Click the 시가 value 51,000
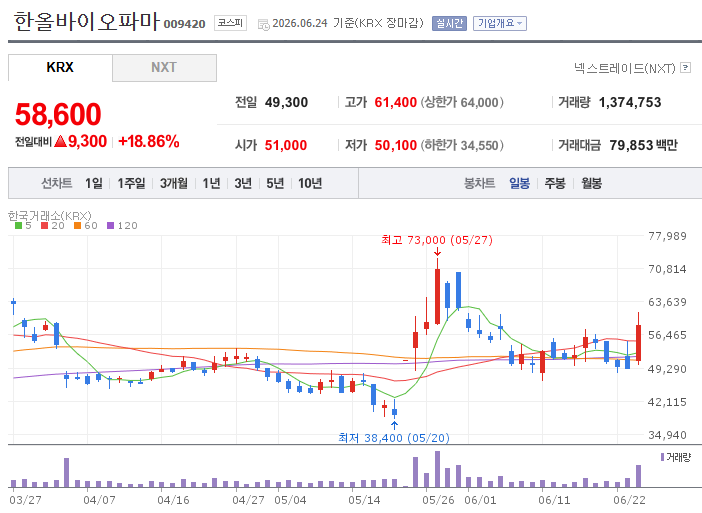 [286, 145]
